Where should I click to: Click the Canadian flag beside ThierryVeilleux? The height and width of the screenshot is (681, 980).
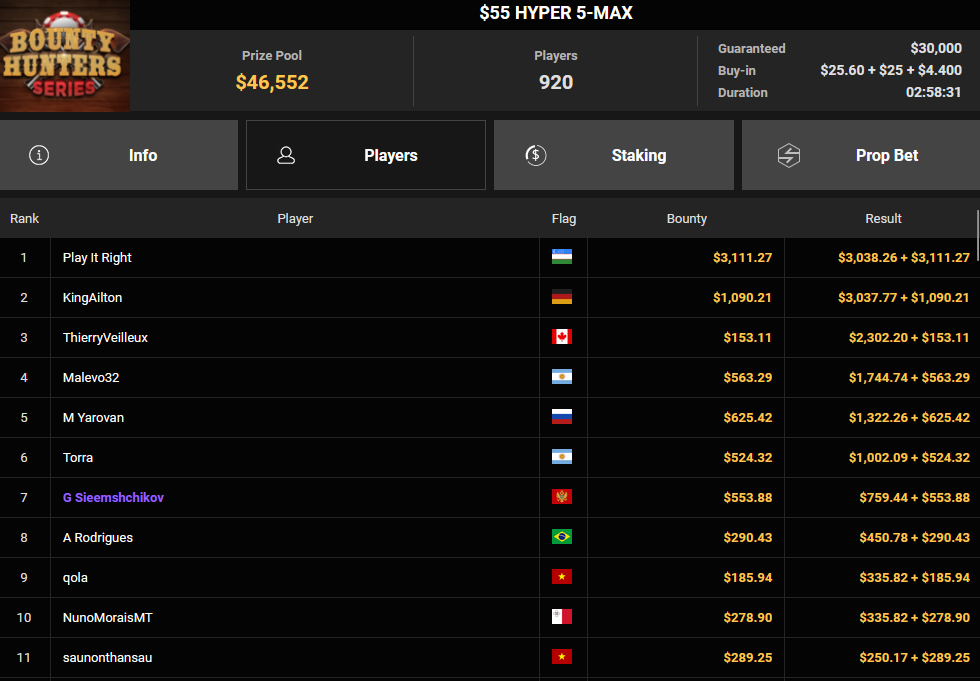(562, 337)
